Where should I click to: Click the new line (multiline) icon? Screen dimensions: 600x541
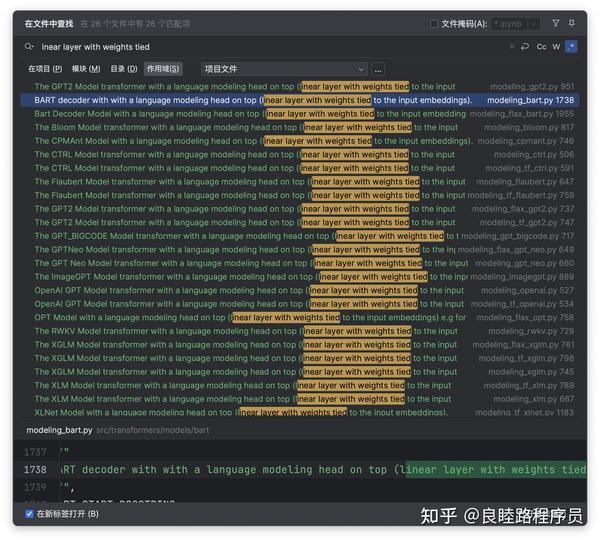click(x=525, y=47)
